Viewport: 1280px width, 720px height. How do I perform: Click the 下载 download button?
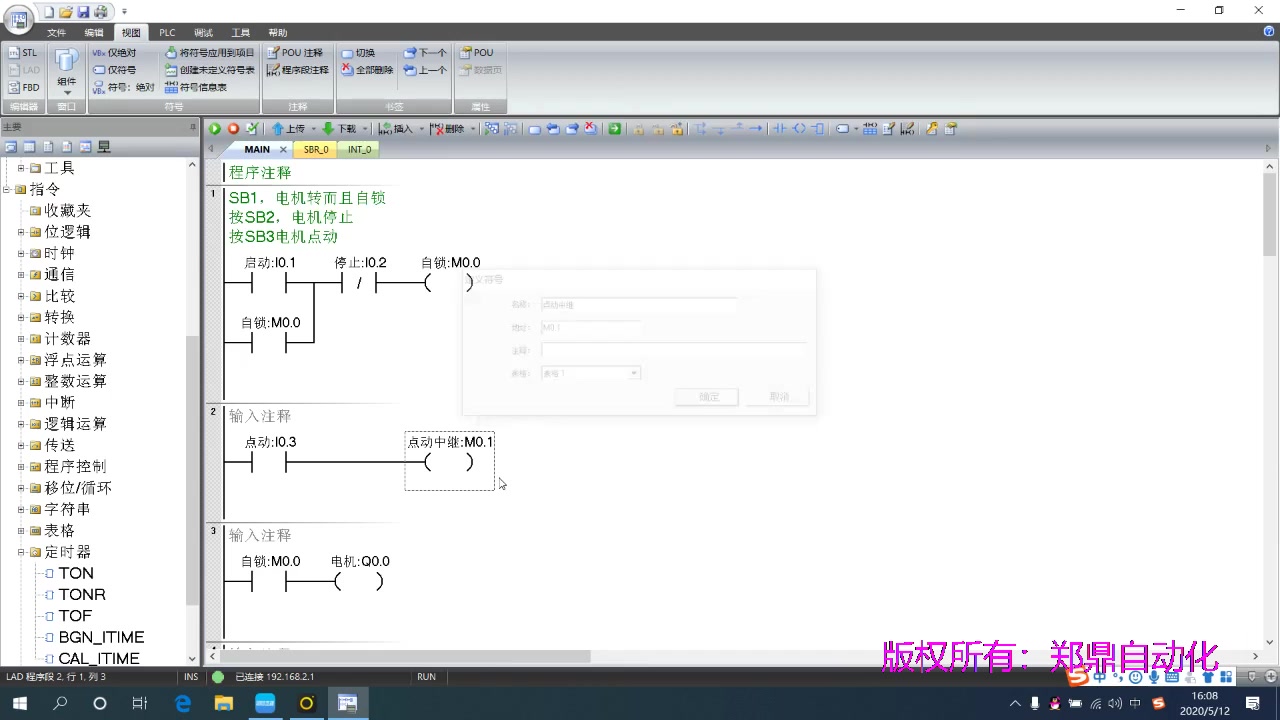click(x=340, y=129)
